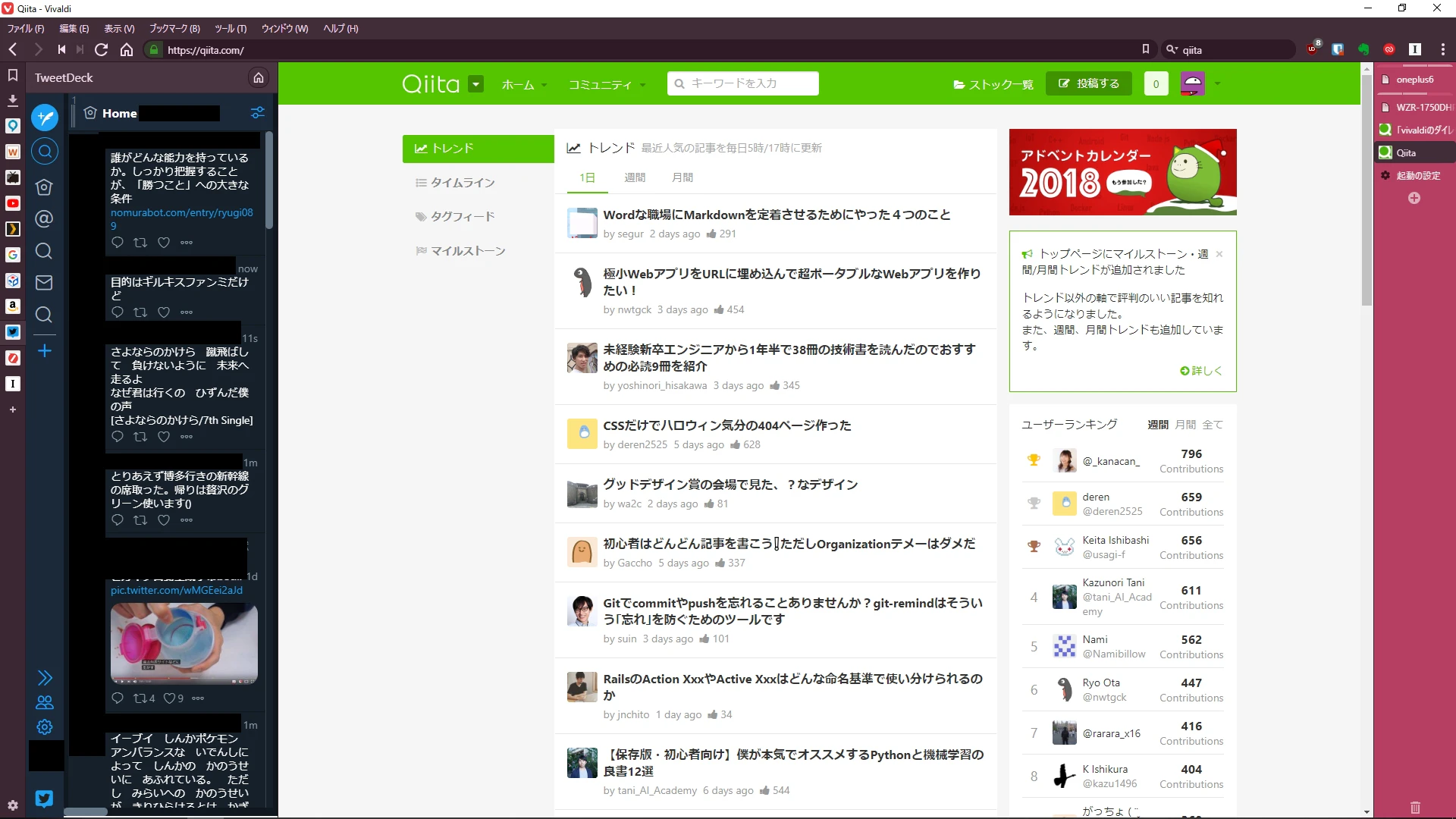Open ファイル menu

click(26, 29)
